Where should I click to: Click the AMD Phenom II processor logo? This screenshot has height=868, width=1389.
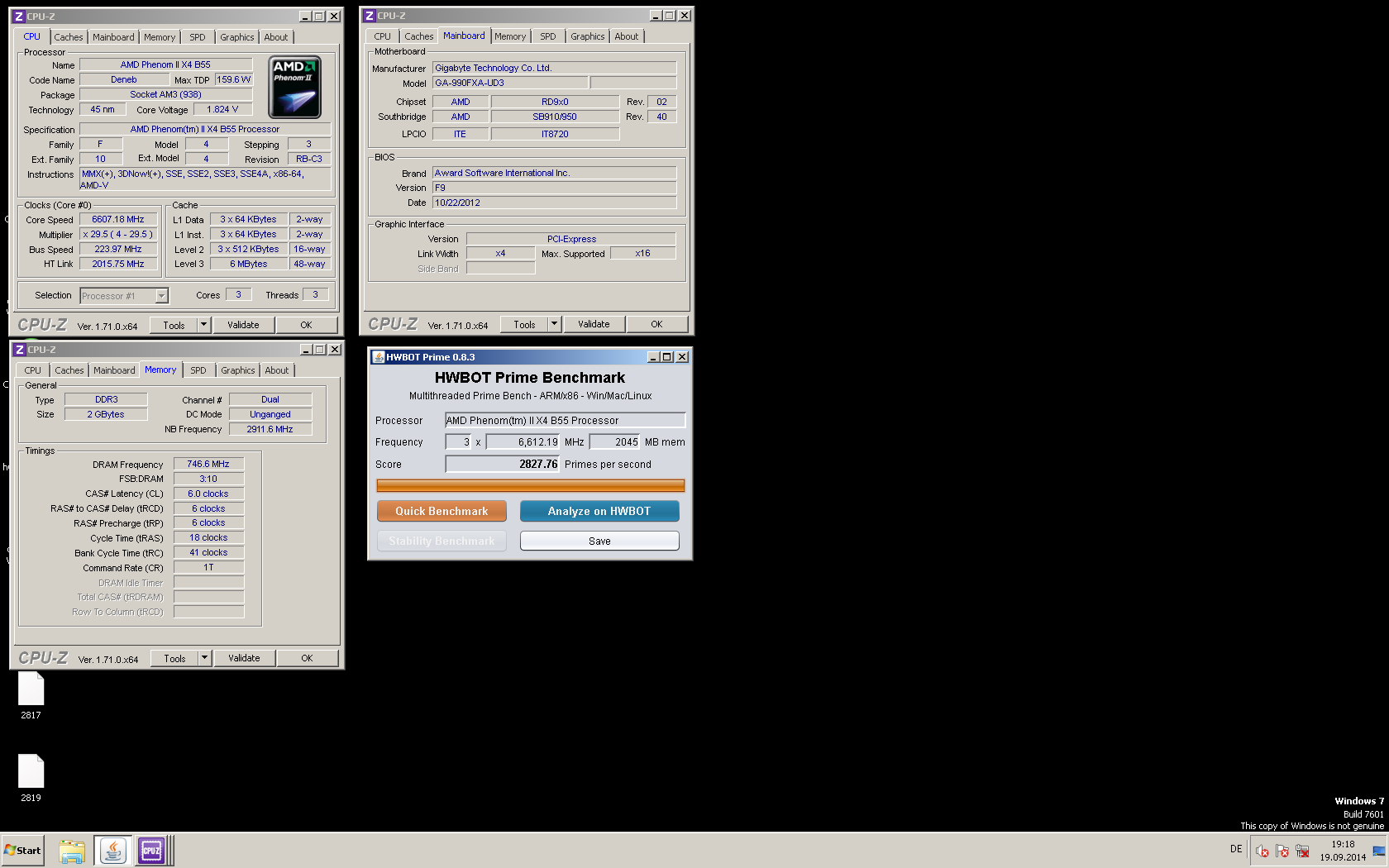pyautogui.click(x=295, y=88)
